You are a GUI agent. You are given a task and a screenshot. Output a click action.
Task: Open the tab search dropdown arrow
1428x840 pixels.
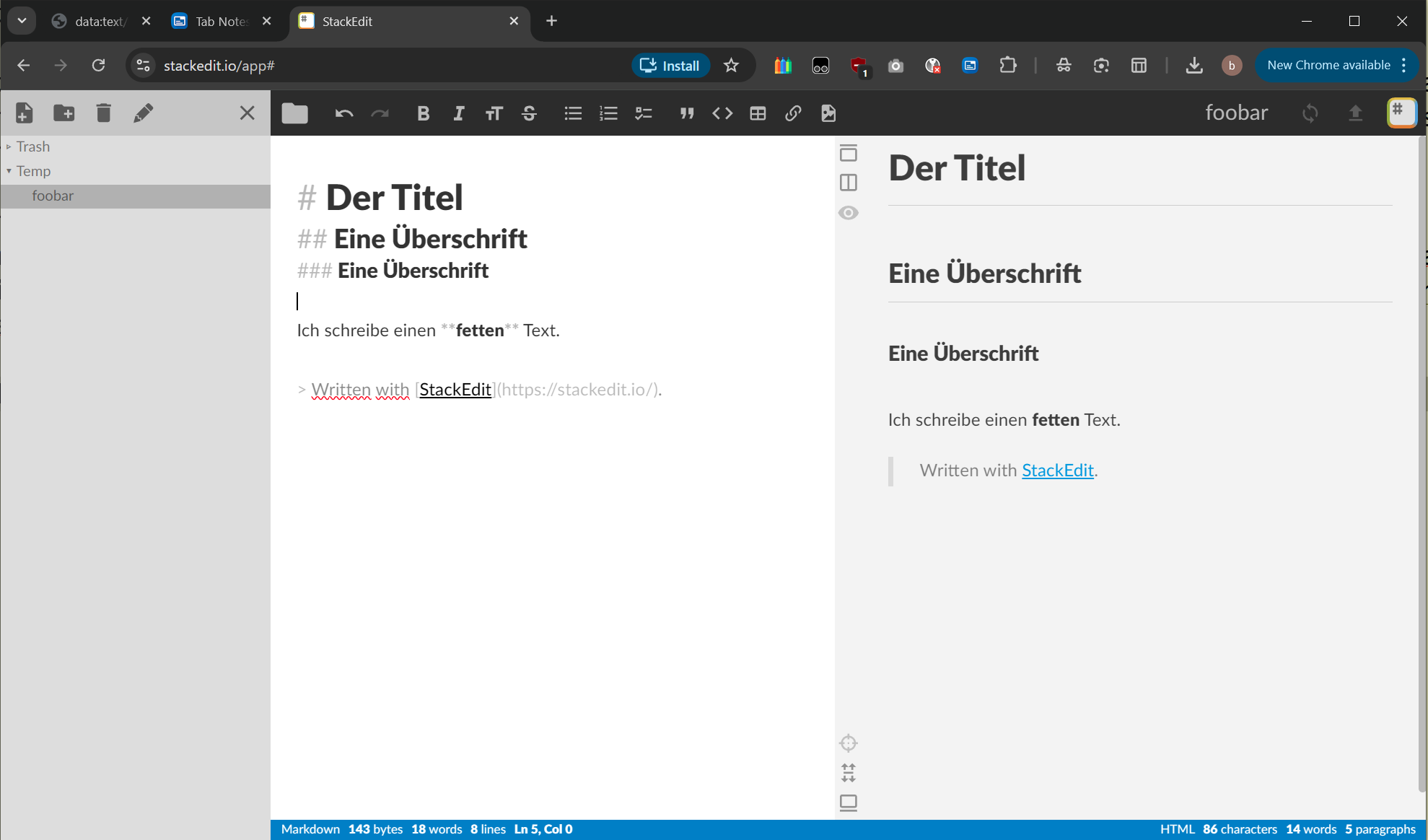pos(22,21)
